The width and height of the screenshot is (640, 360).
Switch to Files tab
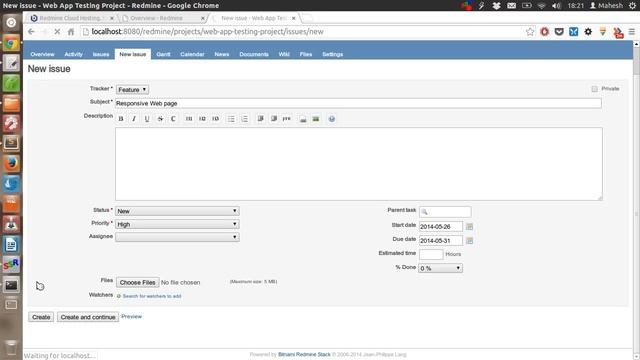306,54
